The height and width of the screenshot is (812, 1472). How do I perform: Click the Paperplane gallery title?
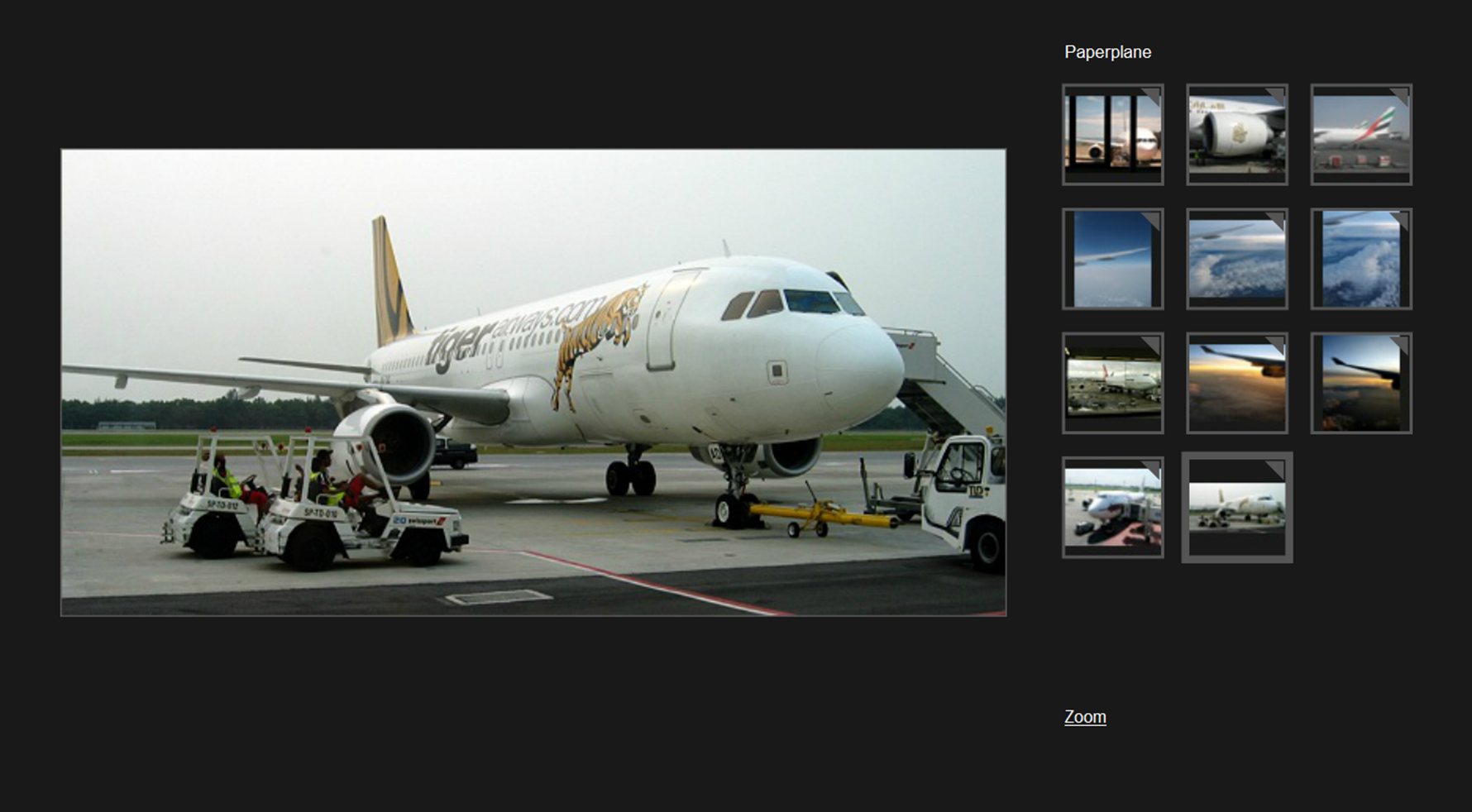coord(1107,52)
